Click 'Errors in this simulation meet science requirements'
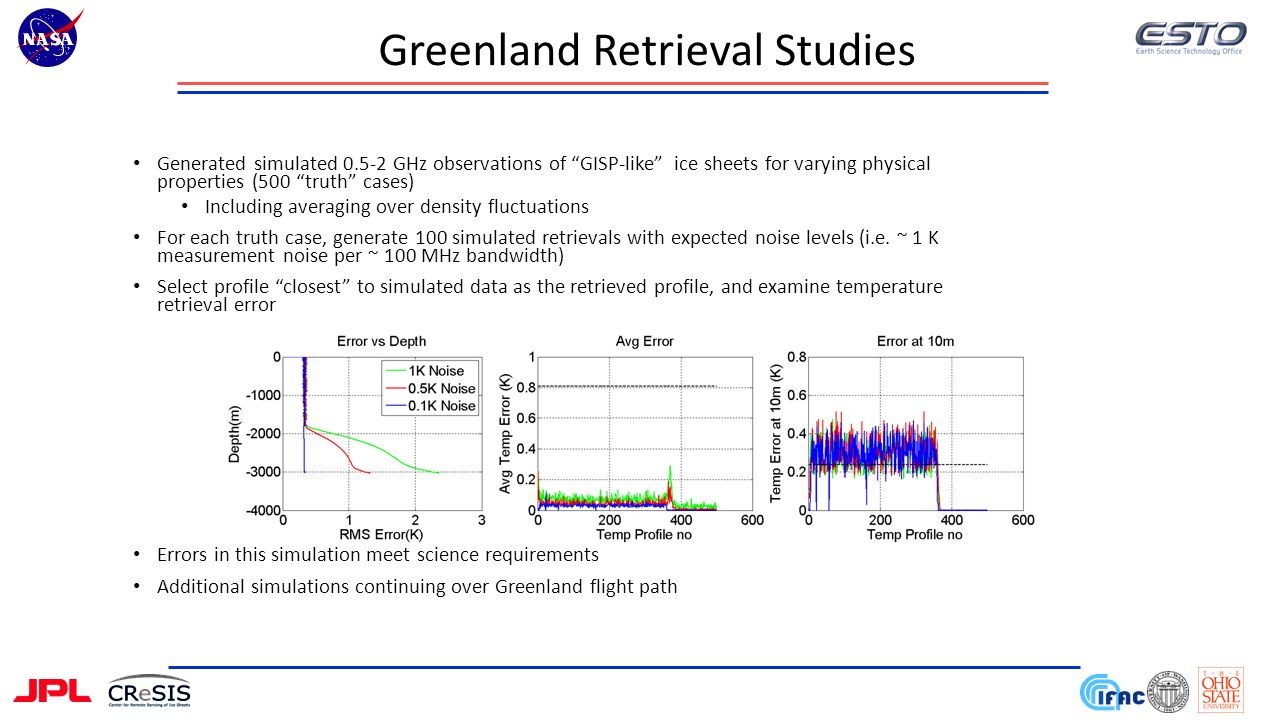 tap(377, 554)
